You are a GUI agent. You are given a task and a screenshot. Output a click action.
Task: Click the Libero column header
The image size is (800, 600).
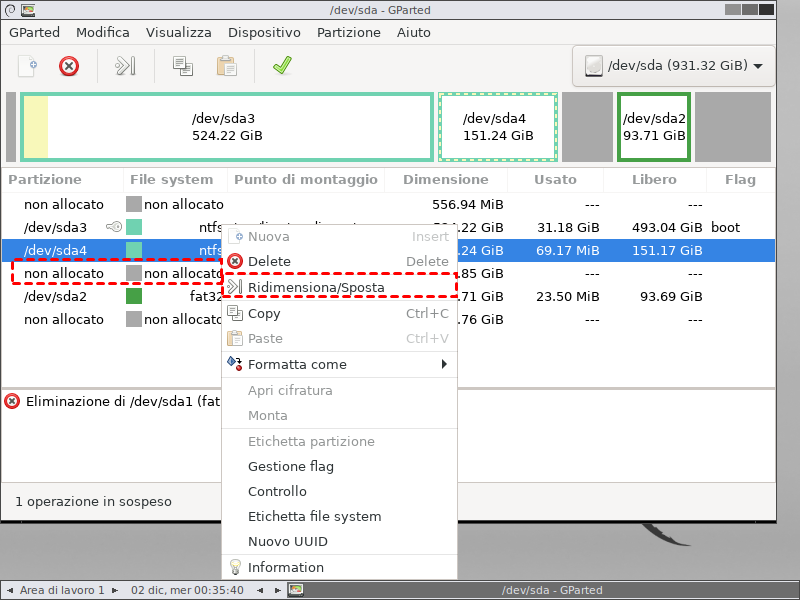click(x=654, y=180)
